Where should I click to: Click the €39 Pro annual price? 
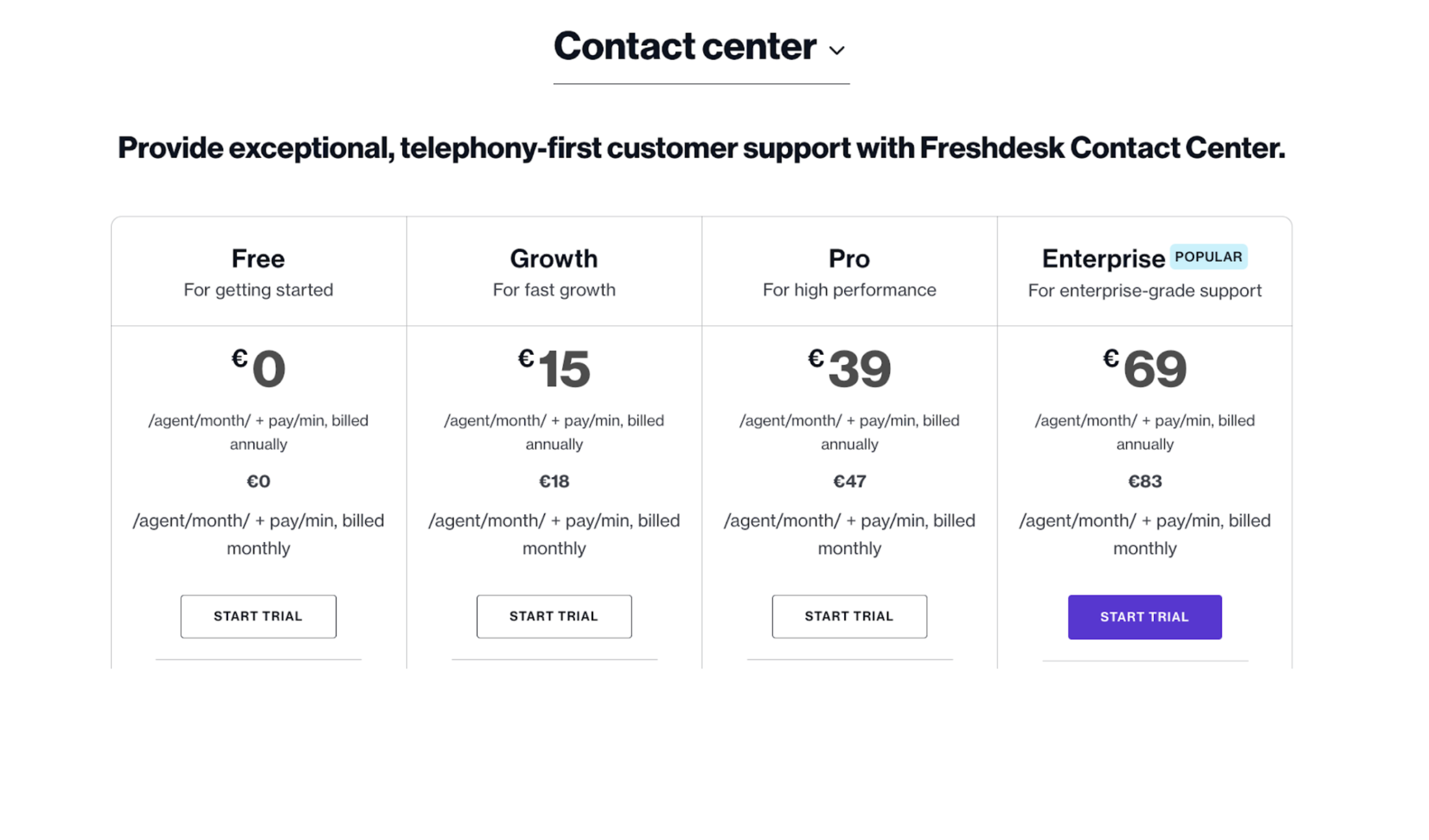click(x=850, y=368)
